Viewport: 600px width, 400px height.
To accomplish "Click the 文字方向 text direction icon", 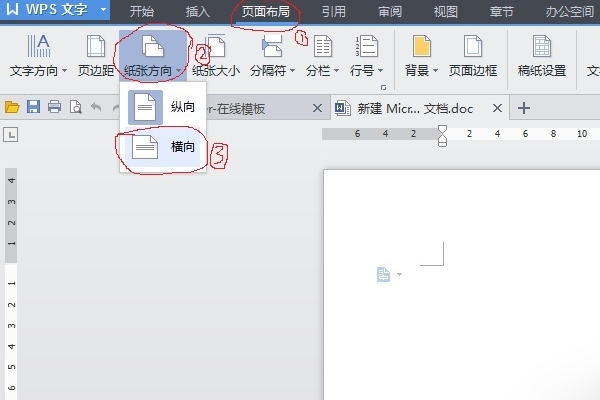I will pyautogui.click(x=38, y=46).
